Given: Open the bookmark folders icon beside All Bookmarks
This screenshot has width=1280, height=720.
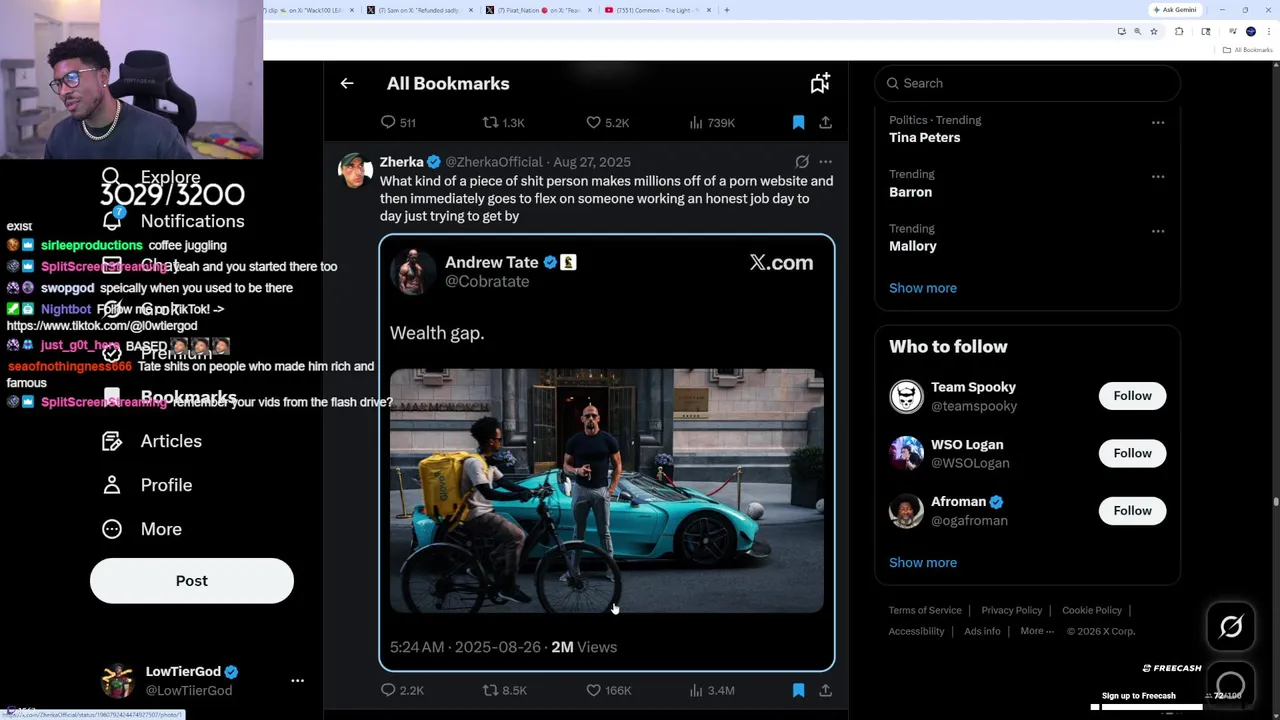Looking at the screenshot, I should (x=820, y=84).
